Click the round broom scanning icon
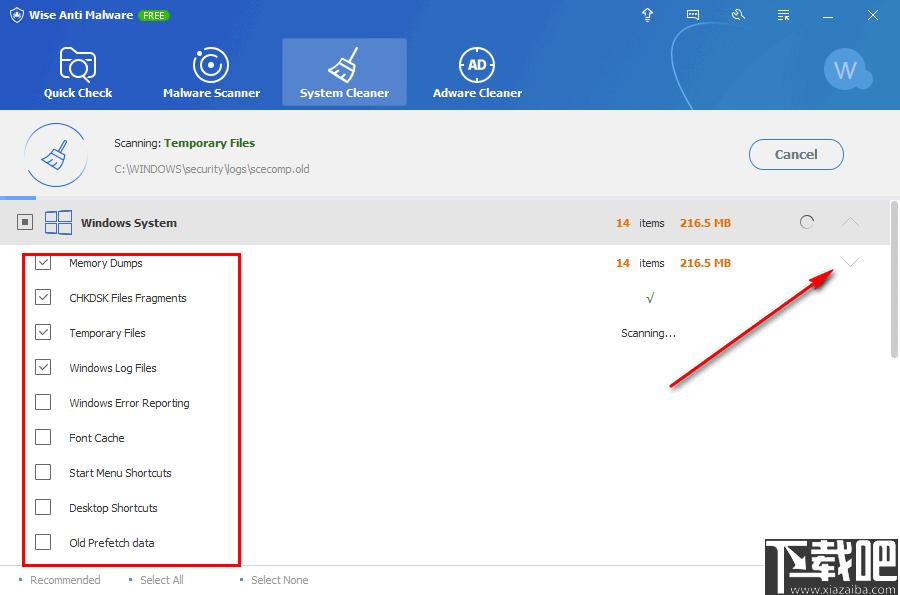 [56, 155]
